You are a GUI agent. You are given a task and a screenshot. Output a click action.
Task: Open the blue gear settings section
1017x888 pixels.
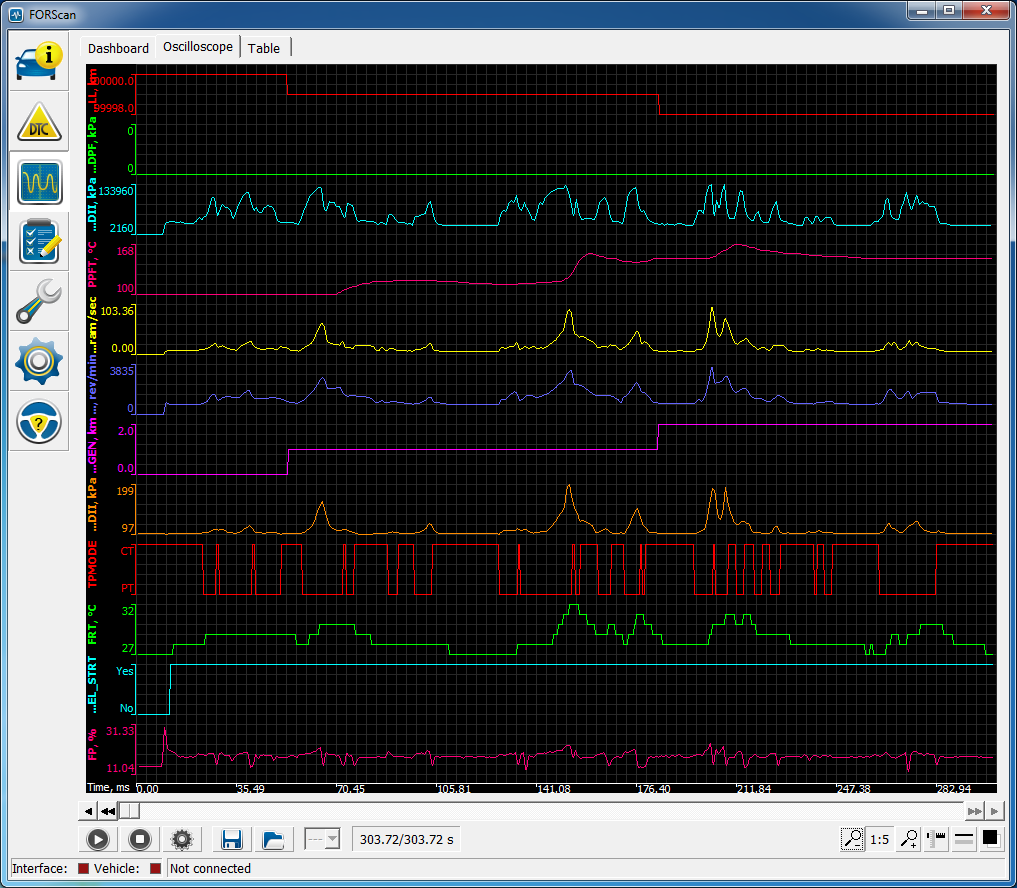coord(40,362)
